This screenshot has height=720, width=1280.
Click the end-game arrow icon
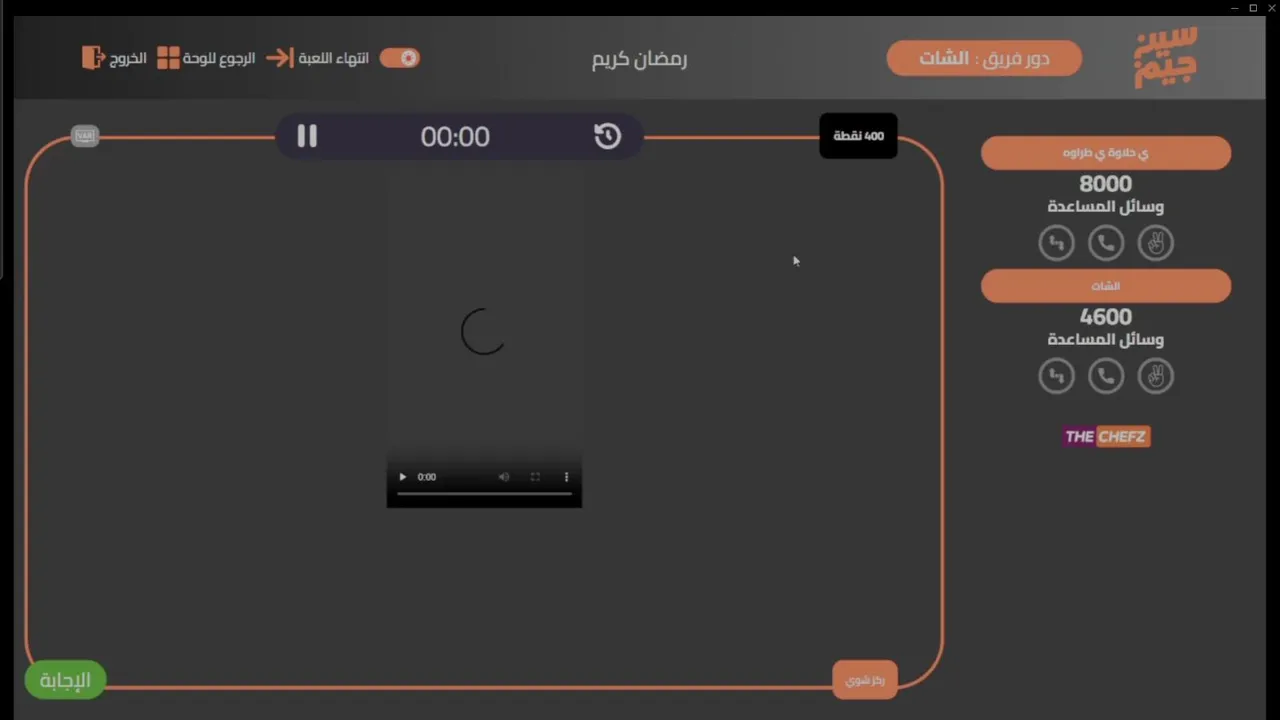(x=279, y=58)
